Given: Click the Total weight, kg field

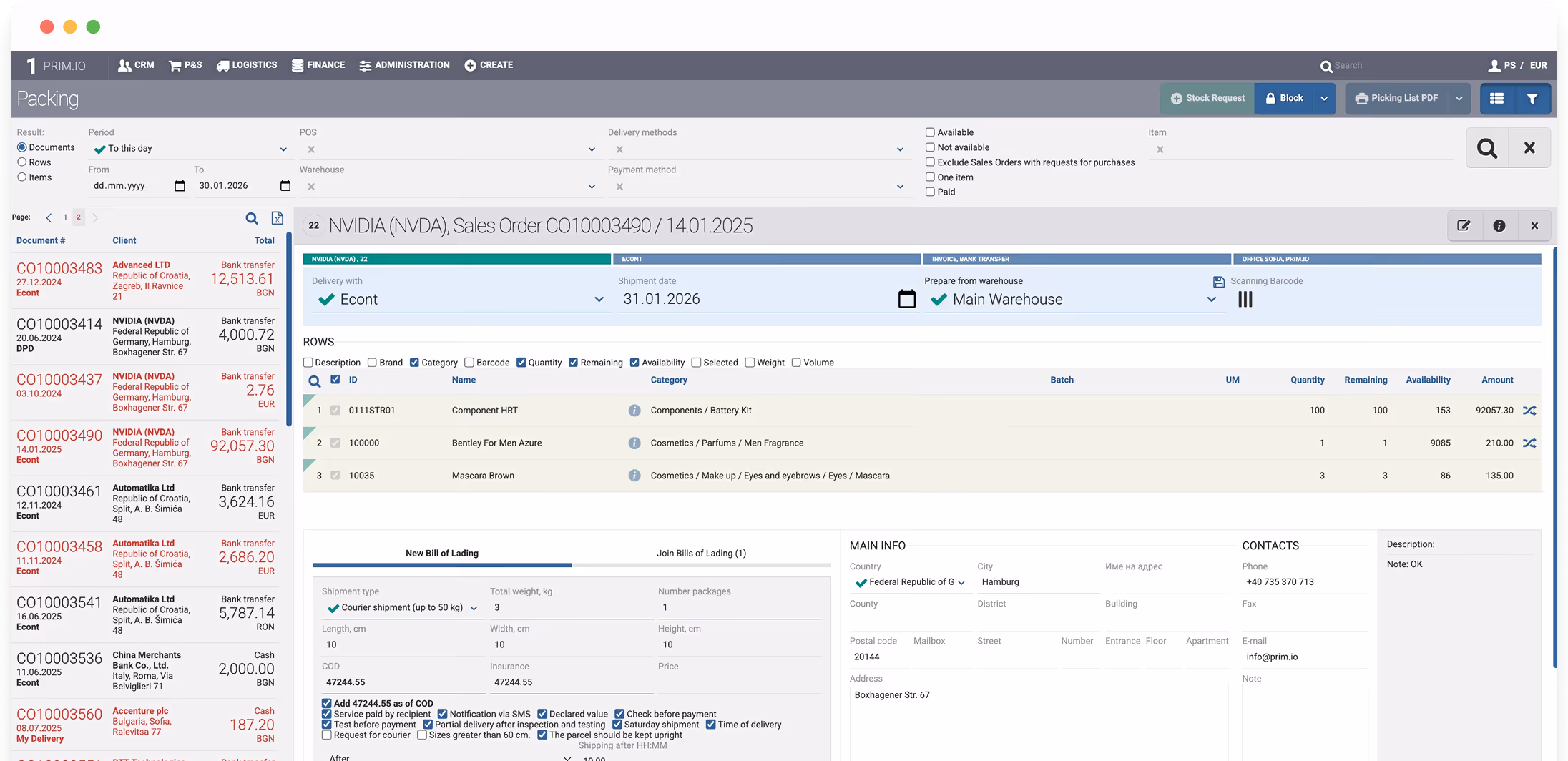Looking at the screenshot, I should pos(571,608).
